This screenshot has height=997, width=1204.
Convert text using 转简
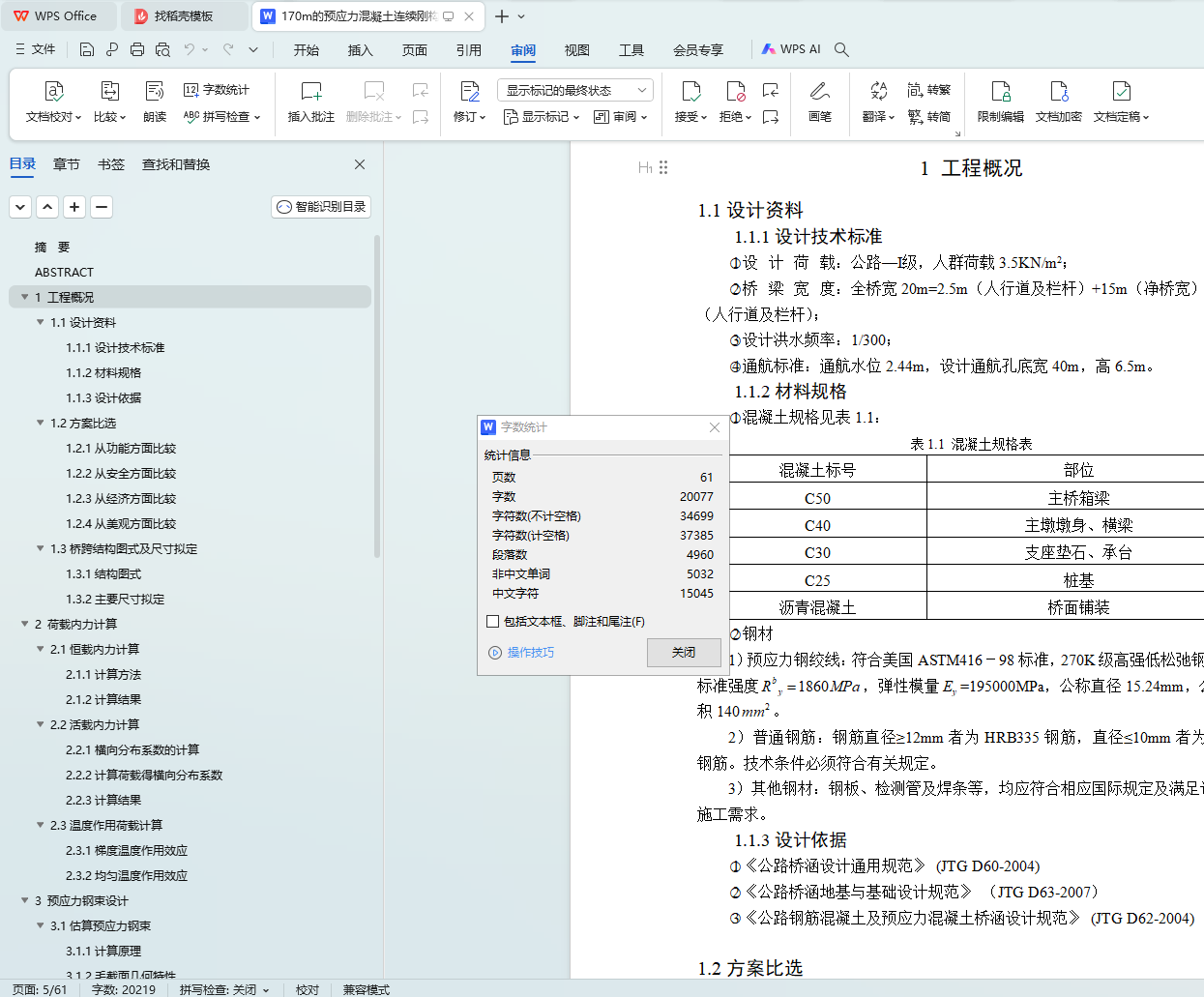(929, 116)
